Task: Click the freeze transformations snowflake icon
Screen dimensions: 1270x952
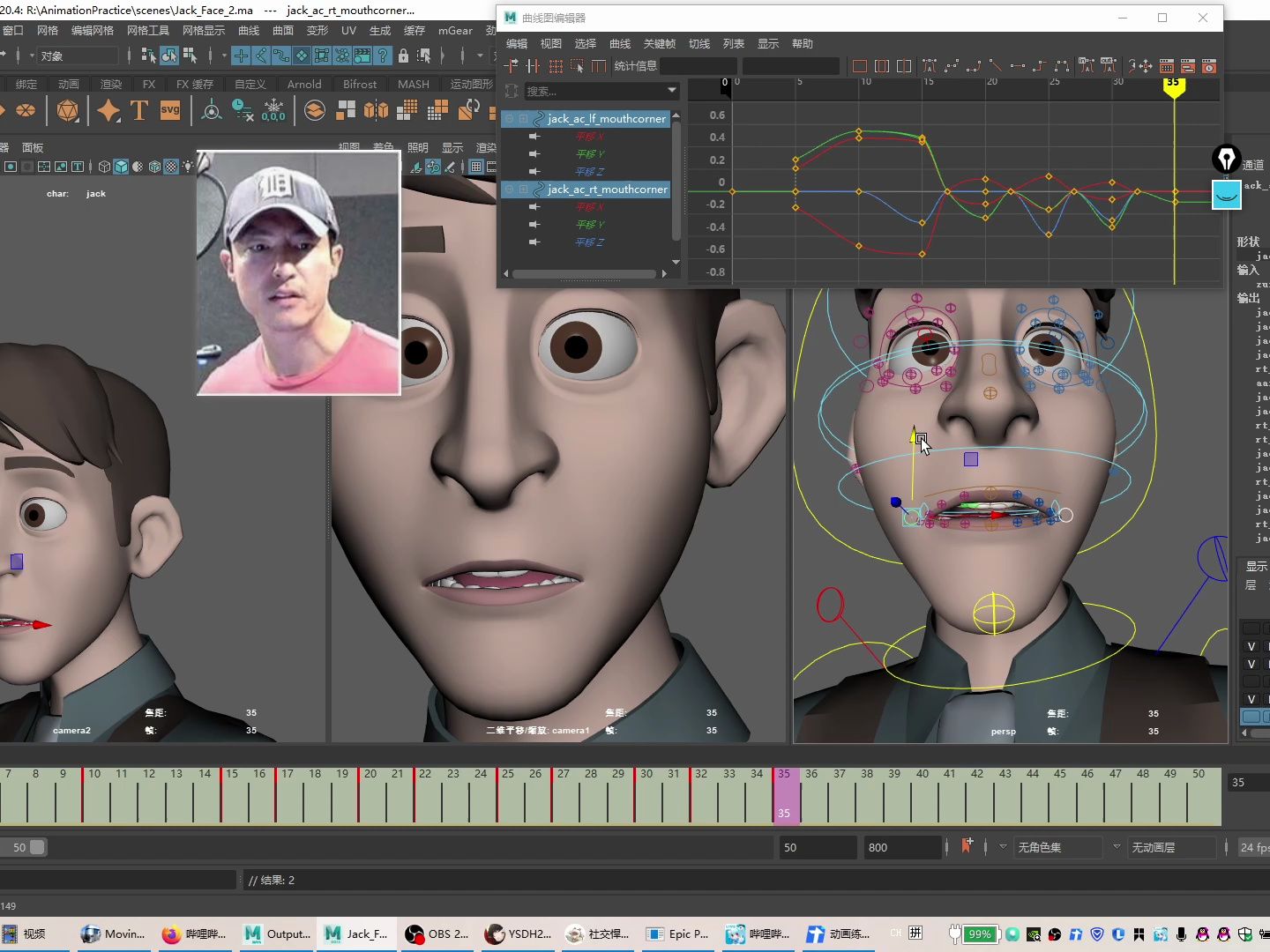Action: 273,110
